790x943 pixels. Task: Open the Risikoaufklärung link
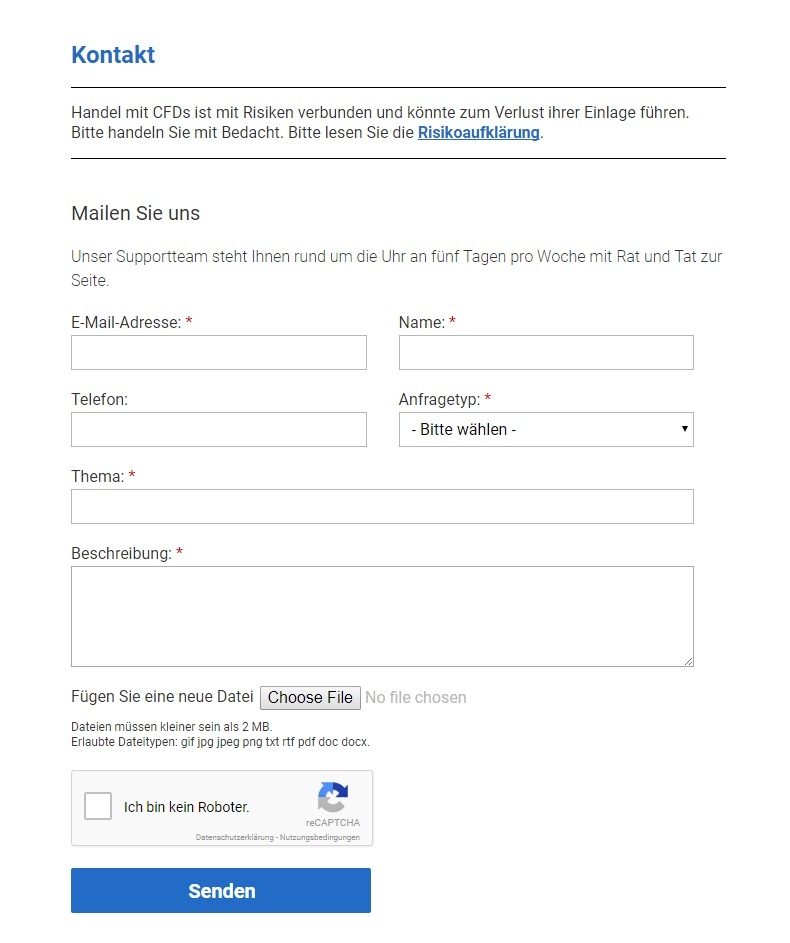point(478,132)
